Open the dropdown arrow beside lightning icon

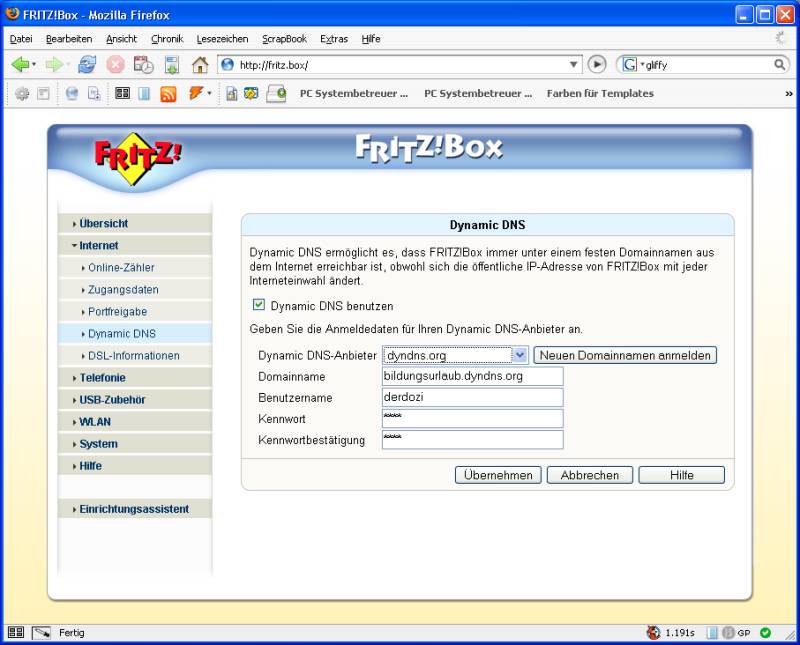[209, 93]
